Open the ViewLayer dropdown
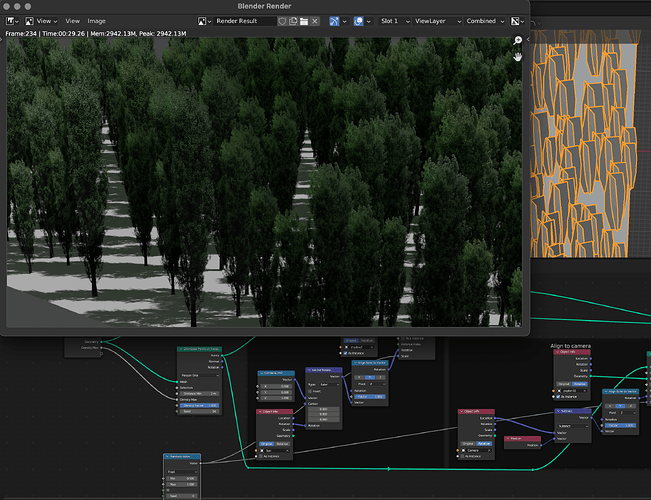 click(x=437, y=21)
